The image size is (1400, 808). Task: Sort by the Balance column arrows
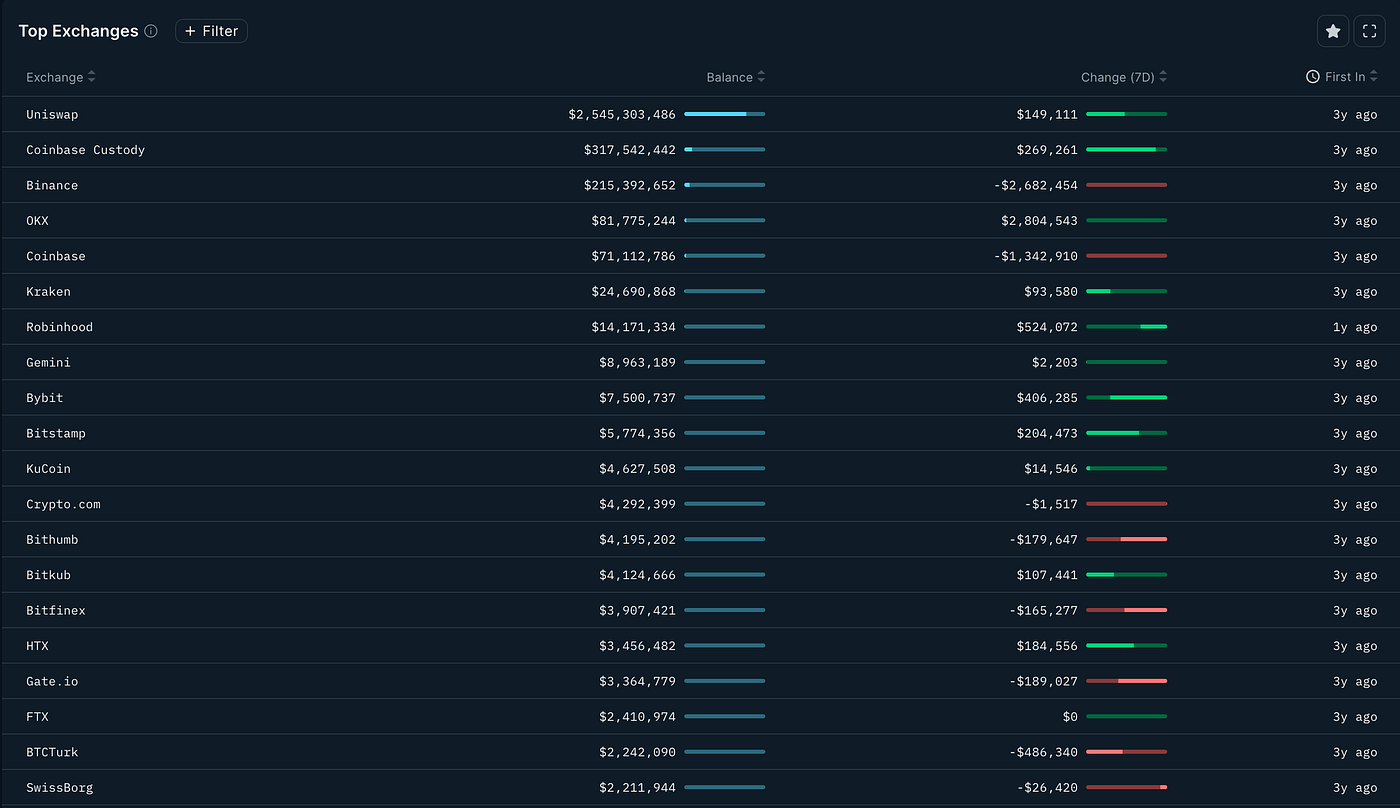point(761,77)
